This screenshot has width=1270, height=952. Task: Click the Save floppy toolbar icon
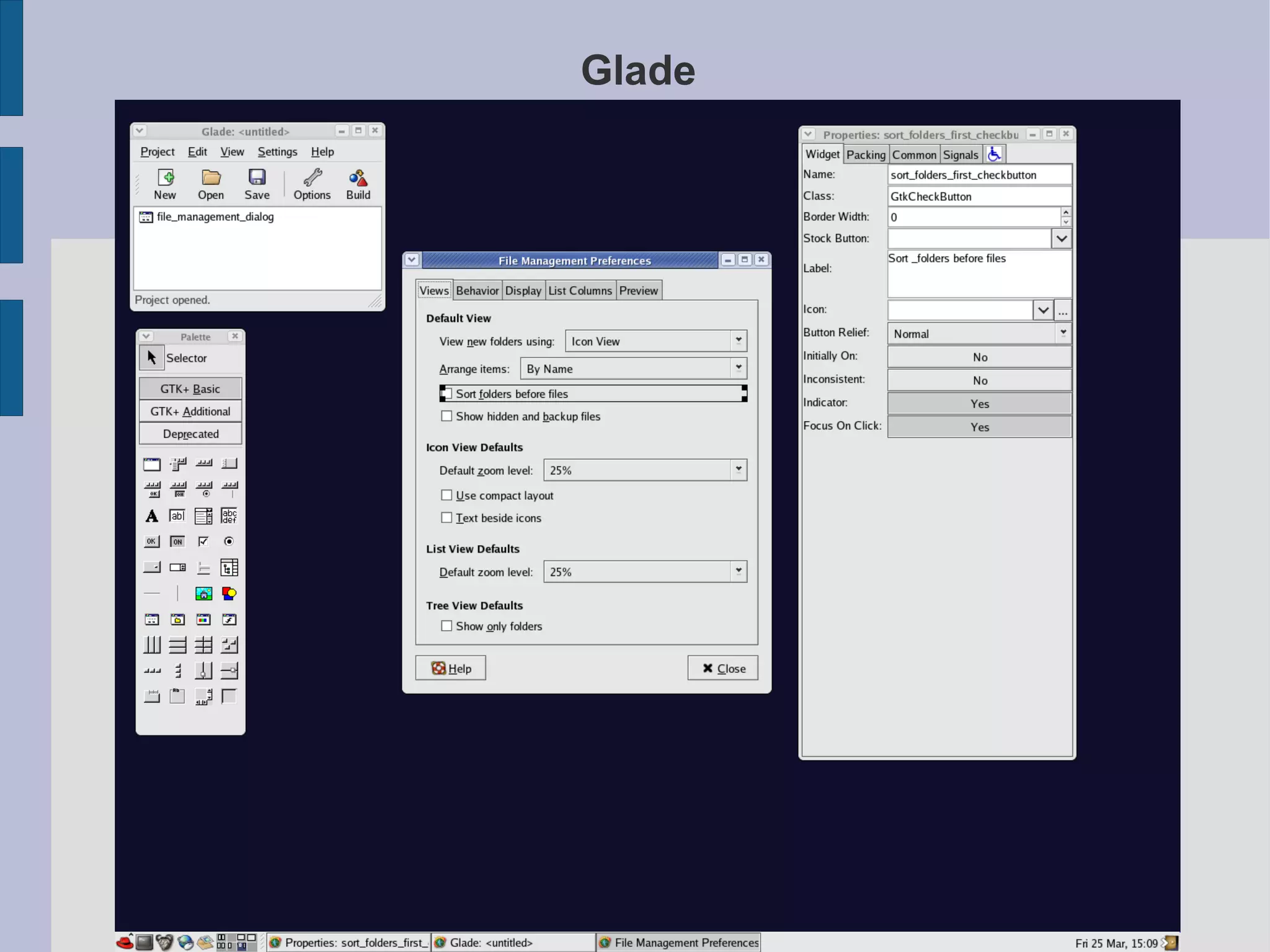coord(257,184)
